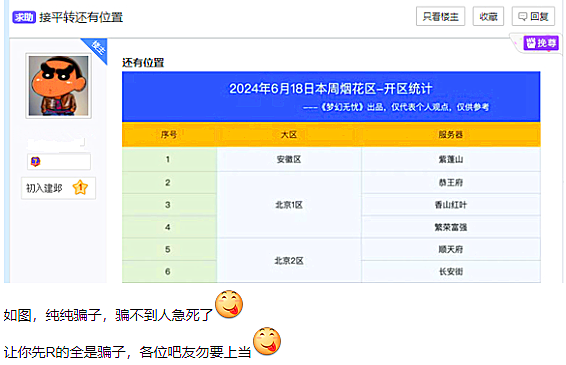This screenshot has height=365, width=566.
Task: Click the 安徽区 cell in the table
Action: (x=289, y=159)
